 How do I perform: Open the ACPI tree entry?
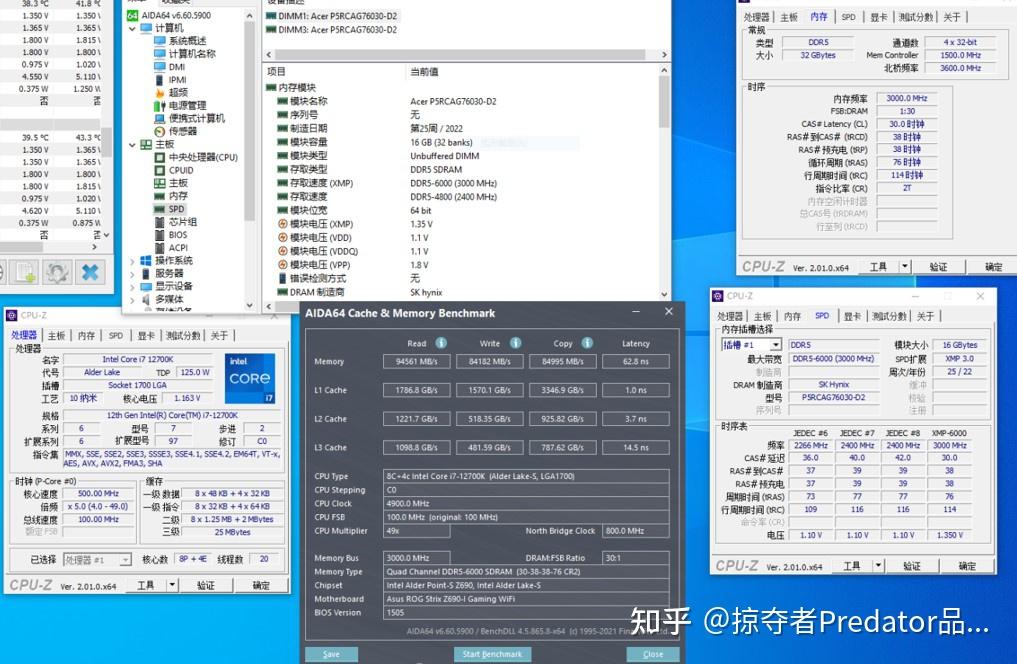coord(171,248)
